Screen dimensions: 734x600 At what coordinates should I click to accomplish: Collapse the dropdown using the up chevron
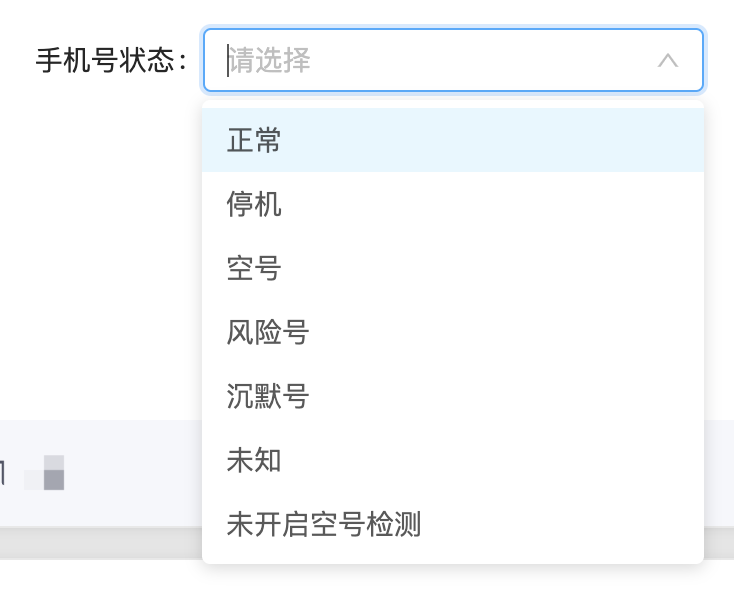click(668, 60)
